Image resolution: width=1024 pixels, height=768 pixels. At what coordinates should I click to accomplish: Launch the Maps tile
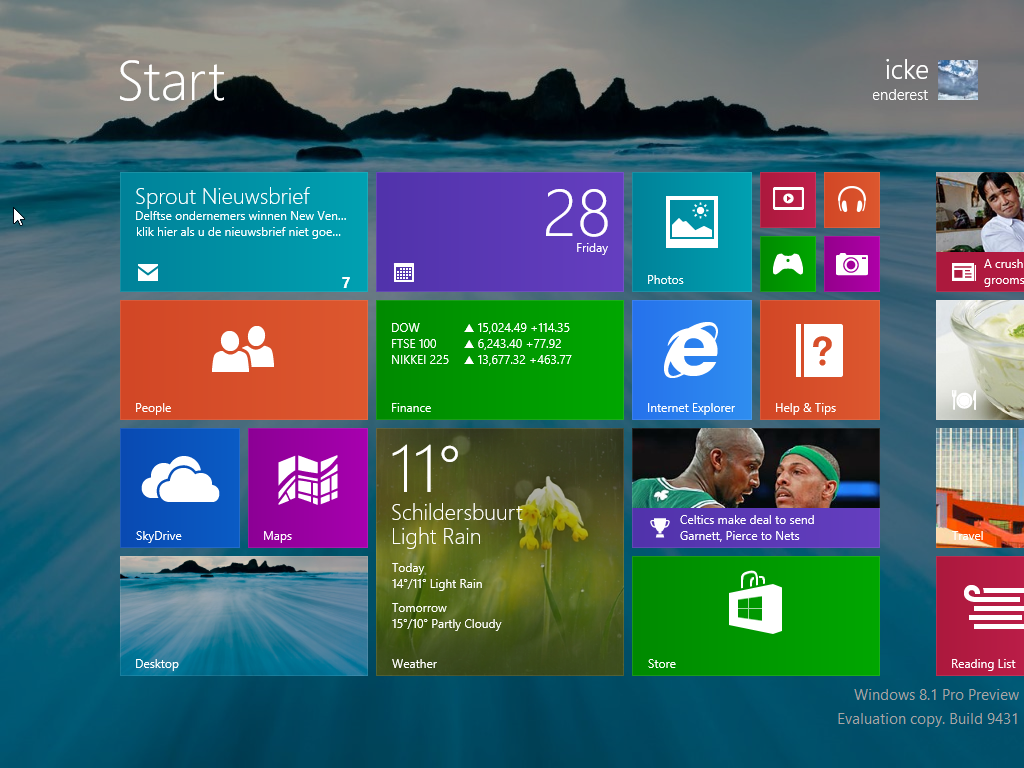[x=307, y=488]
